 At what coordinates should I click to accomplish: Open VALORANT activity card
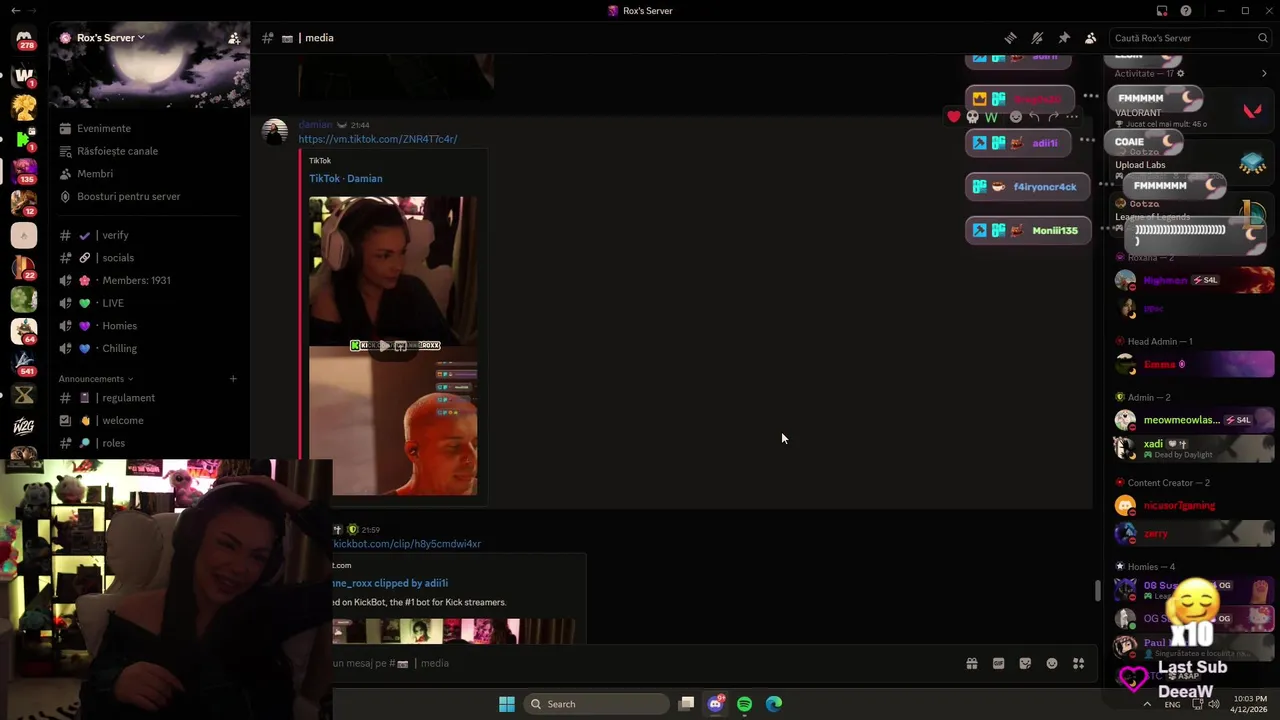pyautogui.click(x=1192, y=111)
